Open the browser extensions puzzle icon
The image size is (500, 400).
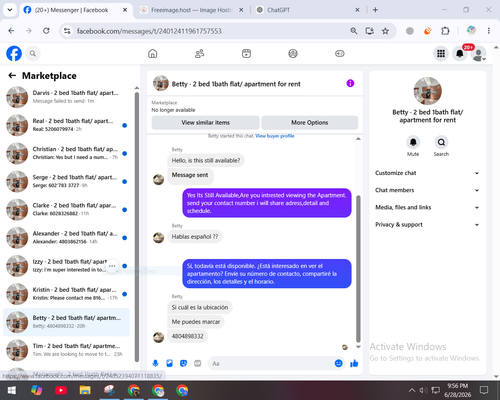[445, 31]
